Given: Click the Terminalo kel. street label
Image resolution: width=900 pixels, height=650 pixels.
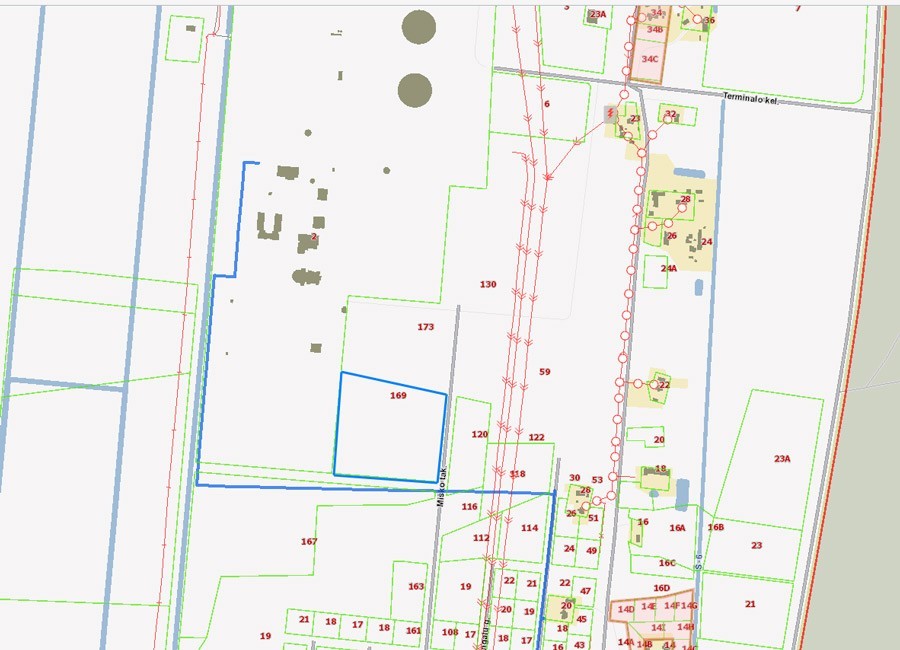Looking at the screenshot, I should (x=751, y=100).
